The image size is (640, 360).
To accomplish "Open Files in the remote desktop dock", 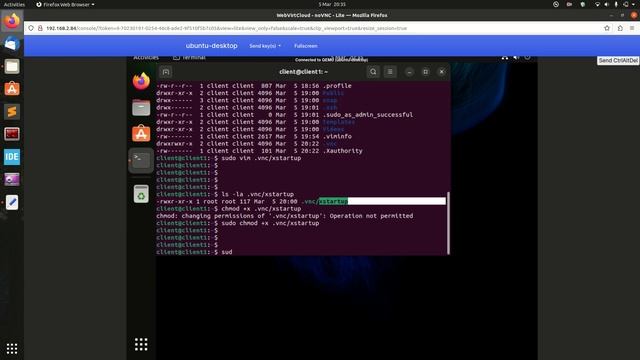I will pyautogui.click(x=141, y=108).
